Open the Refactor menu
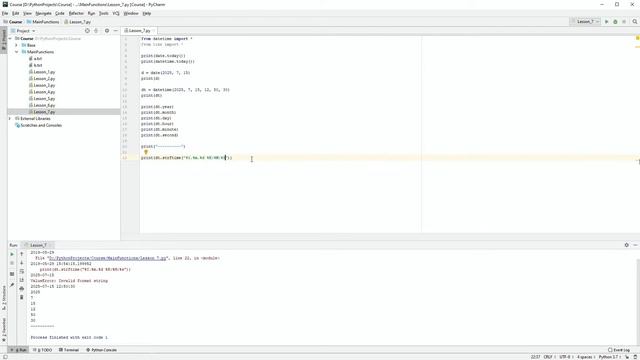This screenshot has height=360, width=640. 76,13
